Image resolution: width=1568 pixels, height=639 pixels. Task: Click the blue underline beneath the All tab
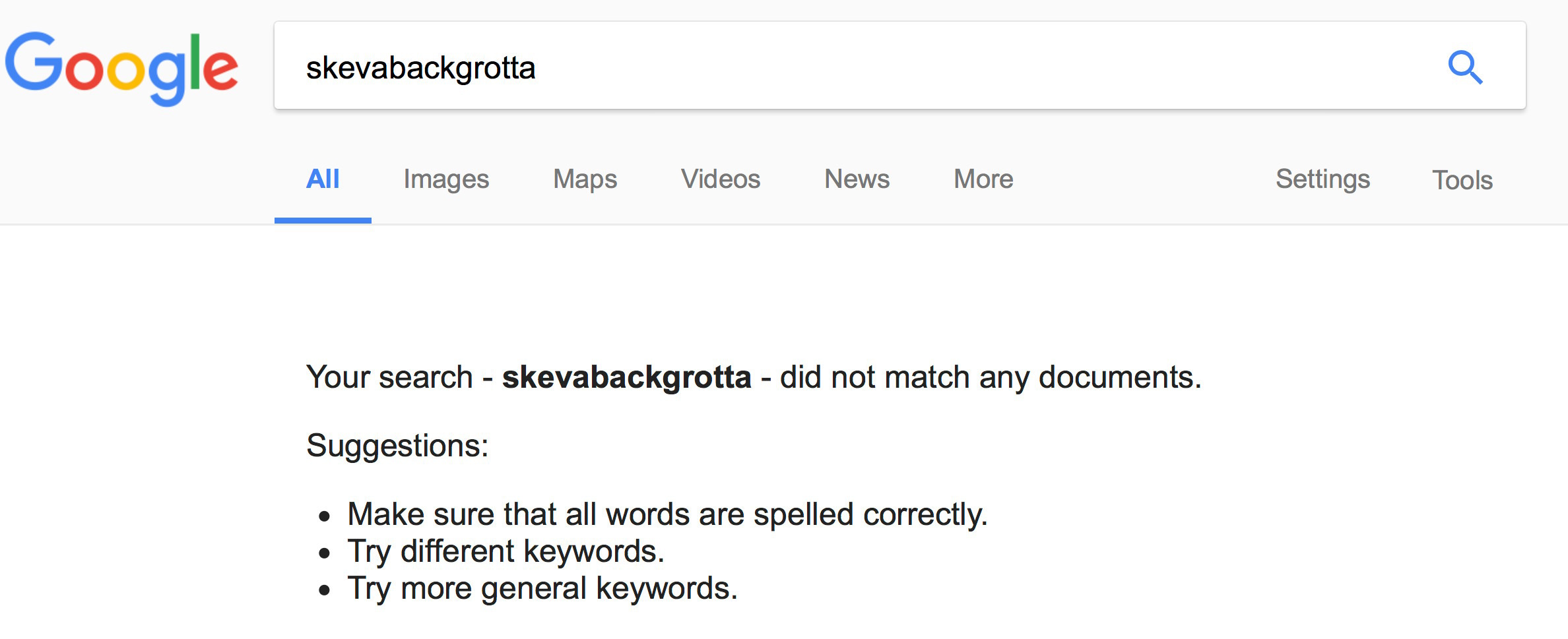pyautogui.click(x=323, y=220)
